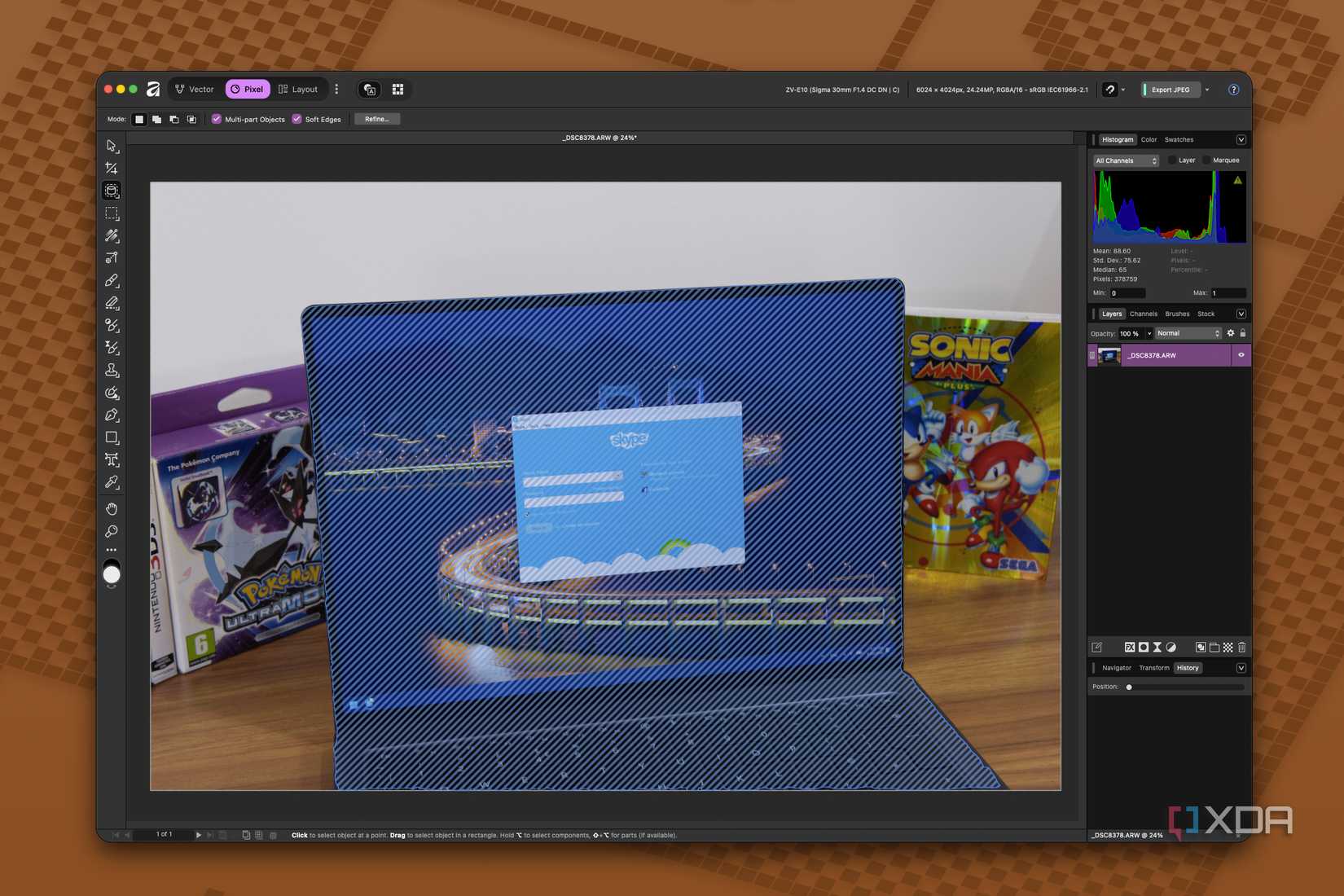Hide the _DSC8378.ARW layer eye icon
The height and width of the screenshot is (896, 1344).
pyautogui.click(x=1241, y=355)
